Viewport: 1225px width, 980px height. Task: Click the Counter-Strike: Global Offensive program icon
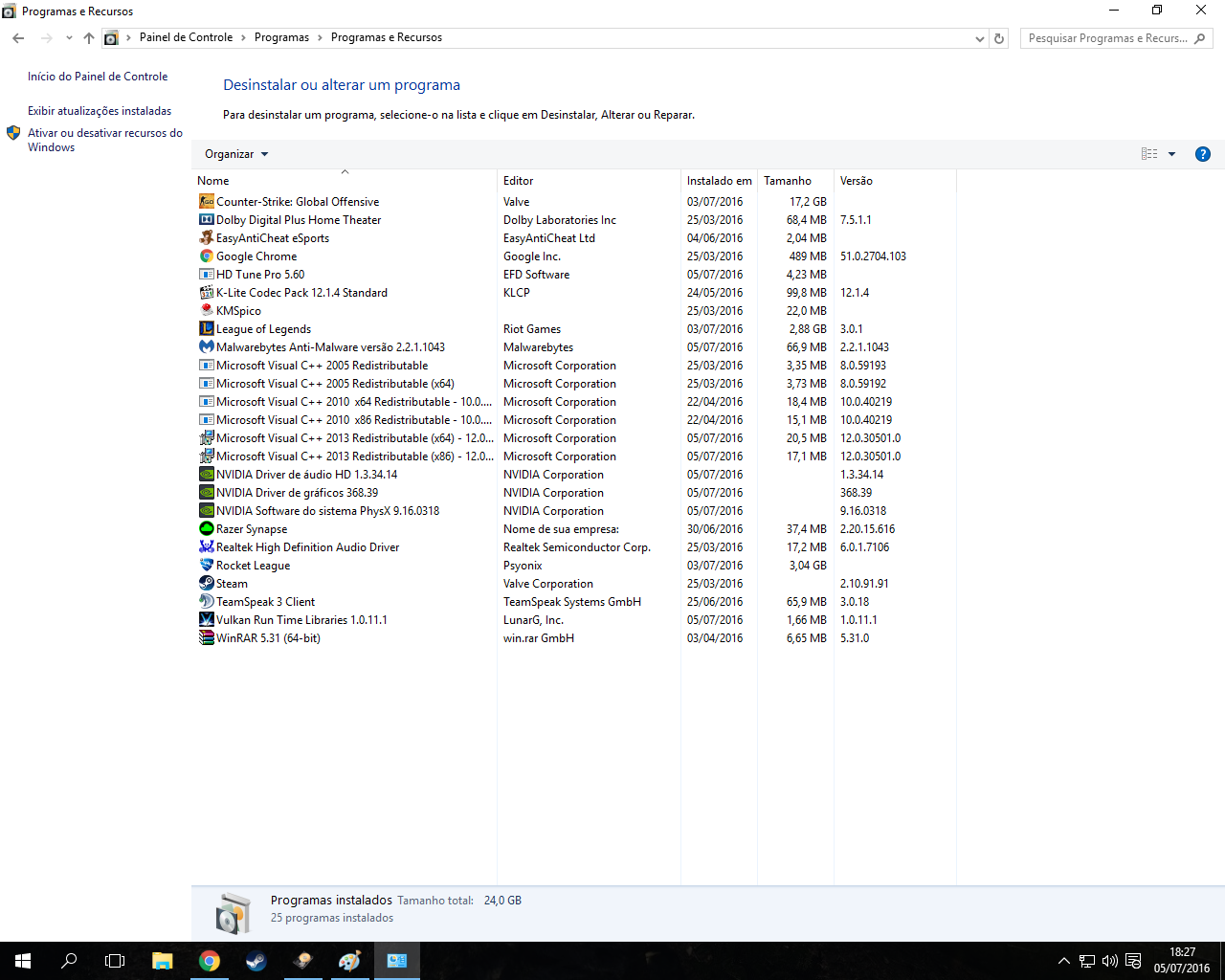click(x=206, y=202)
